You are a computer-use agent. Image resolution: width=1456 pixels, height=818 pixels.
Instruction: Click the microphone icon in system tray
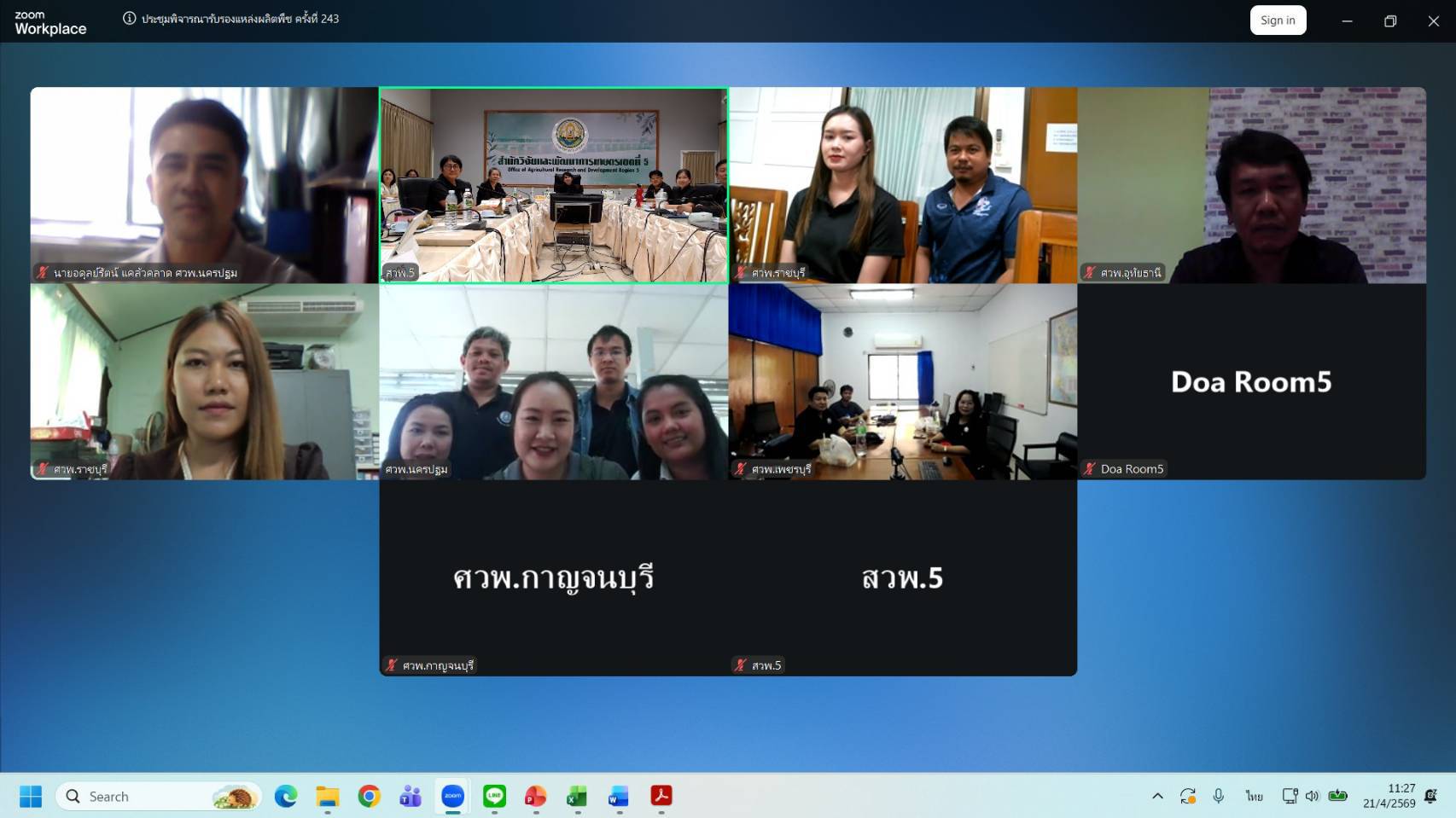click(1218, 796)
